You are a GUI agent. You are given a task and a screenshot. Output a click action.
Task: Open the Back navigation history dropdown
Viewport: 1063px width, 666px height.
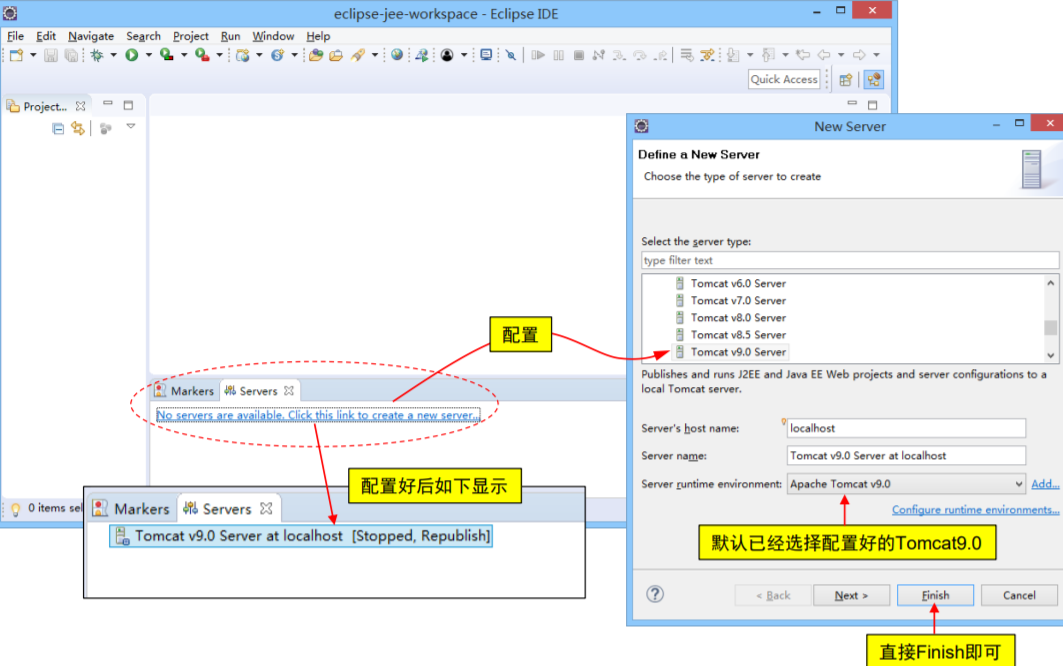click(x=841, y=56)
